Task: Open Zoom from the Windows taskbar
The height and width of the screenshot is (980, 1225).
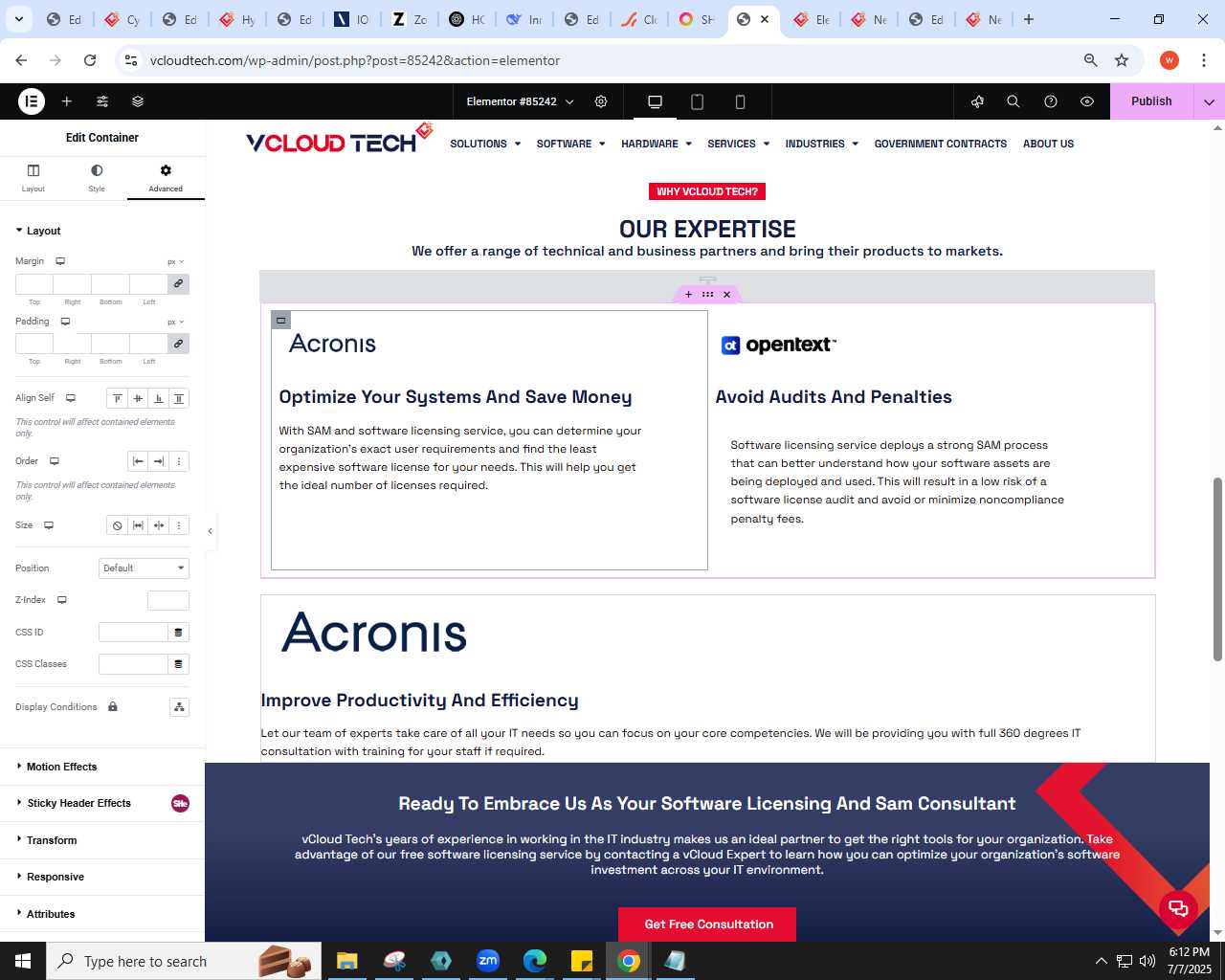Action: click(488, 961)
